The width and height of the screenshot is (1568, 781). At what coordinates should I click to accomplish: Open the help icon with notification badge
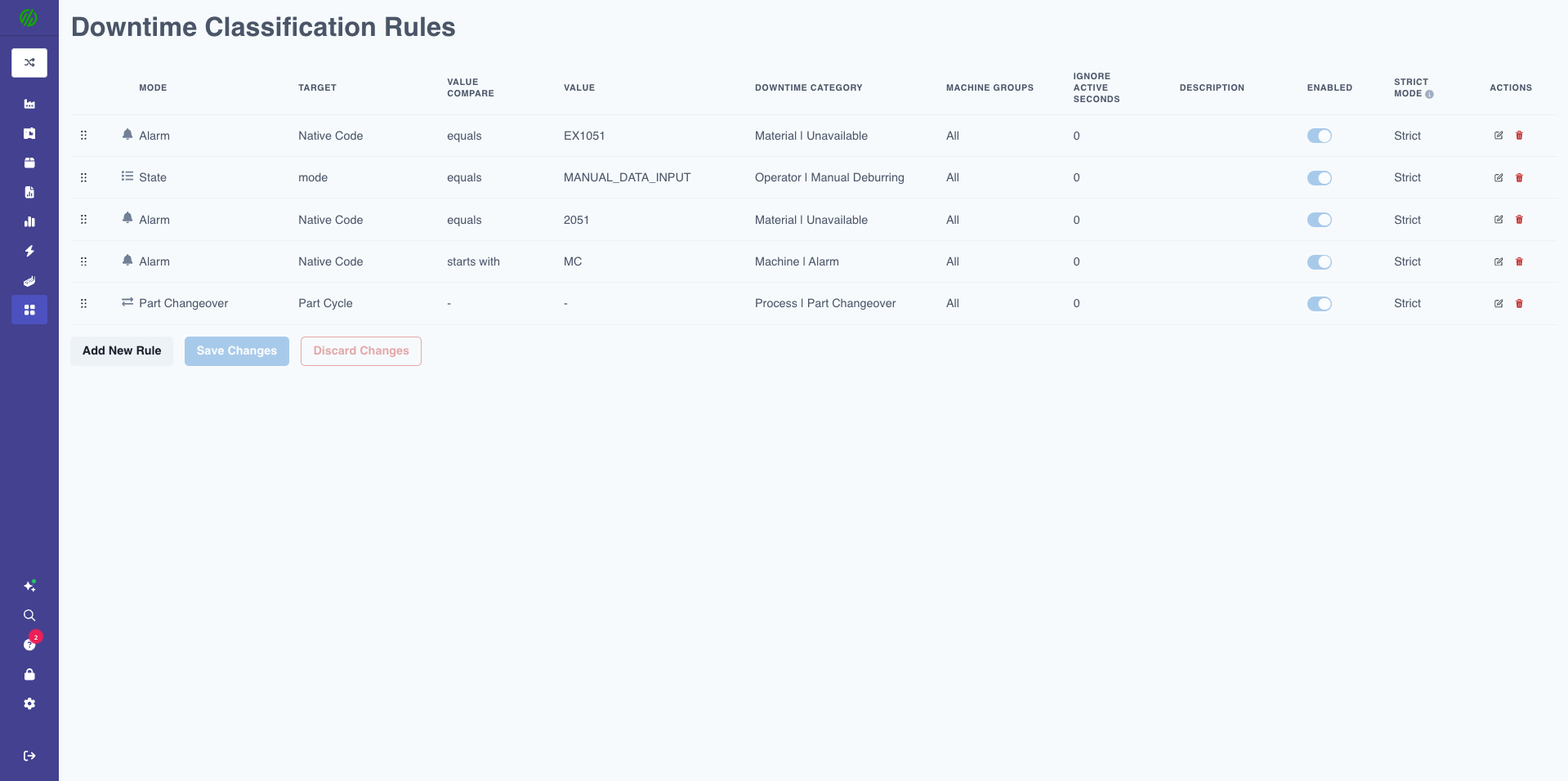click(x=29, y=645)
